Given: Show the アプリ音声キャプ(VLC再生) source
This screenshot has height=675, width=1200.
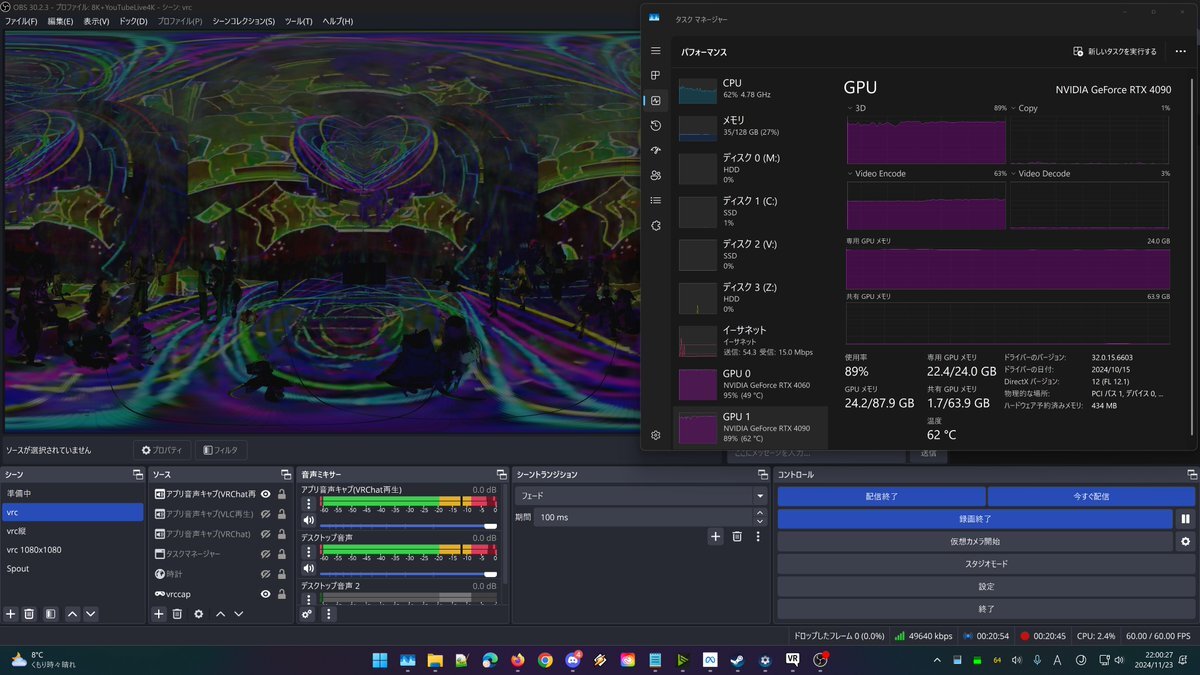Looking at the screenshot, I should [266, 514].
